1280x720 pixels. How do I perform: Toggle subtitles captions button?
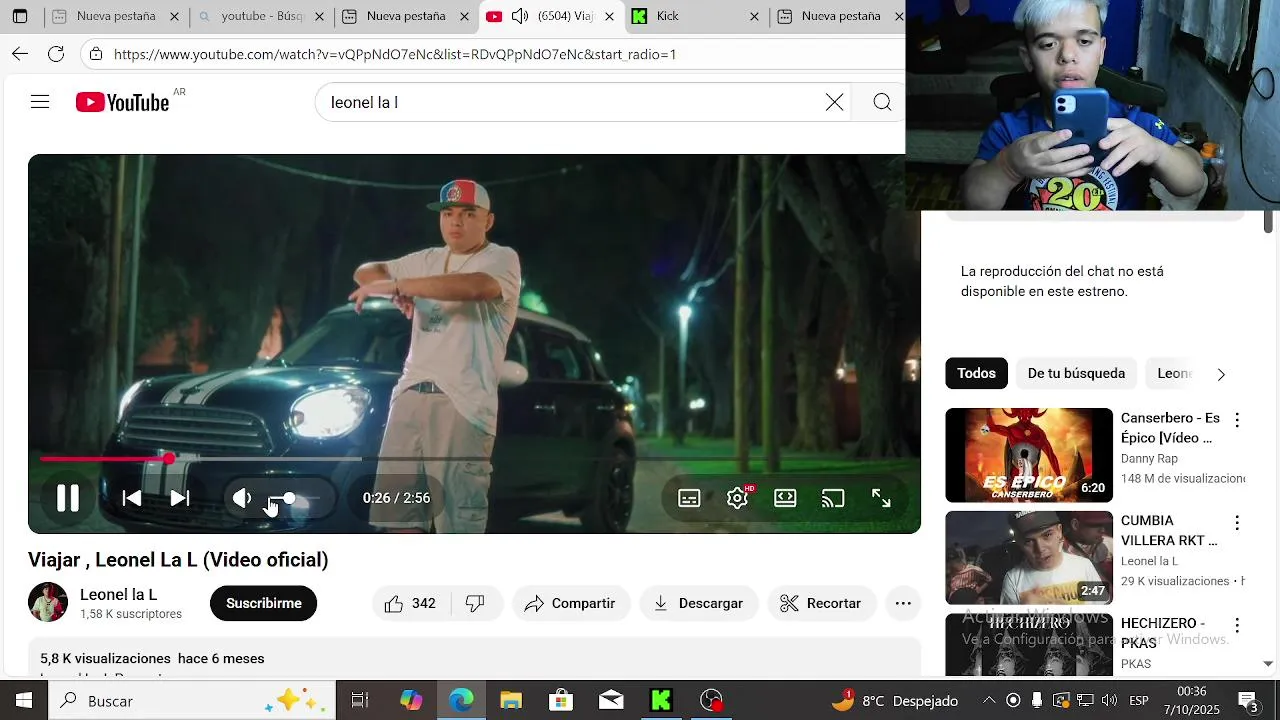point(689,498)
